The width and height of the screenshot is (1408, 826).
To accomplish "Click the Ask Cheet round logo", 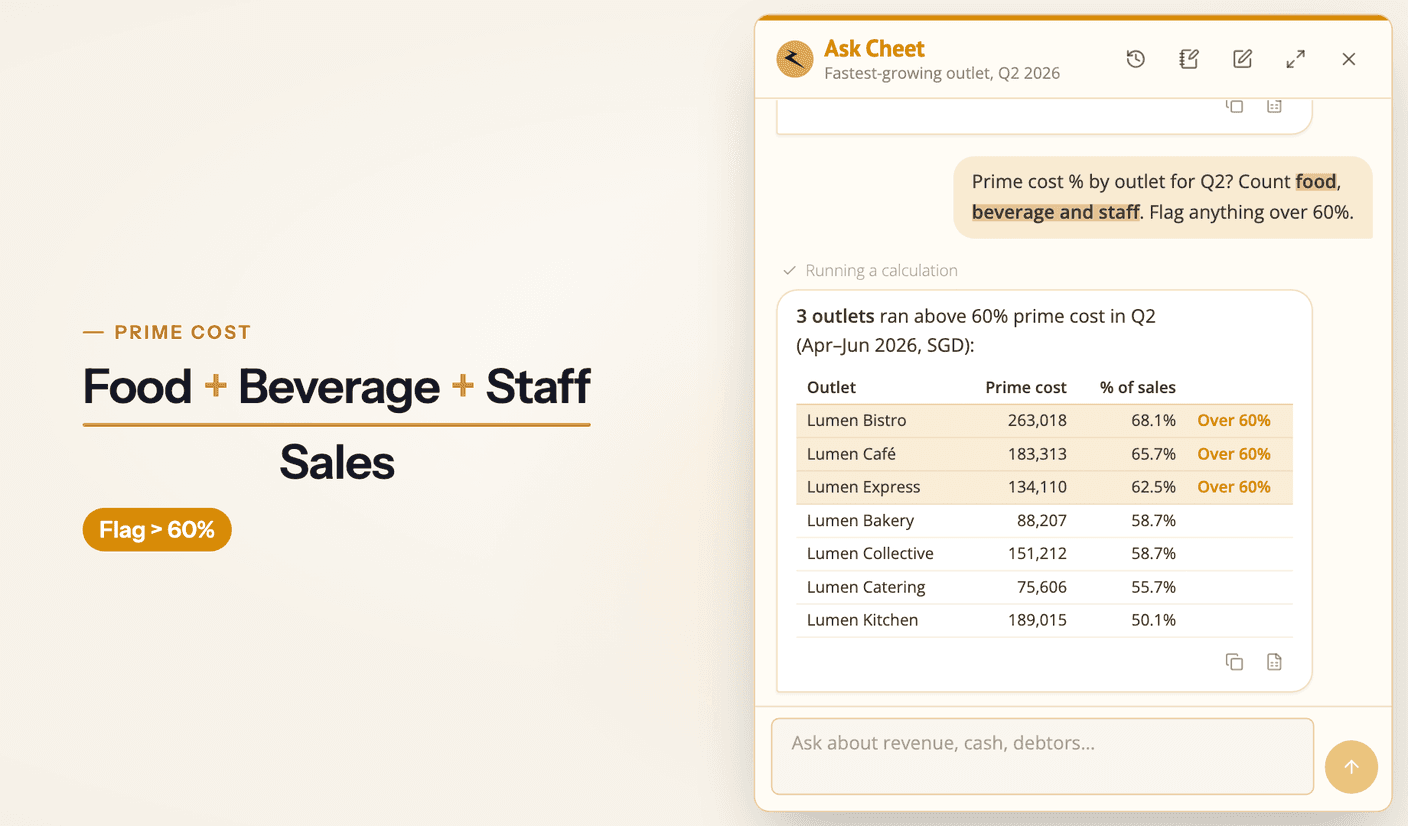I will click(795, 59).
